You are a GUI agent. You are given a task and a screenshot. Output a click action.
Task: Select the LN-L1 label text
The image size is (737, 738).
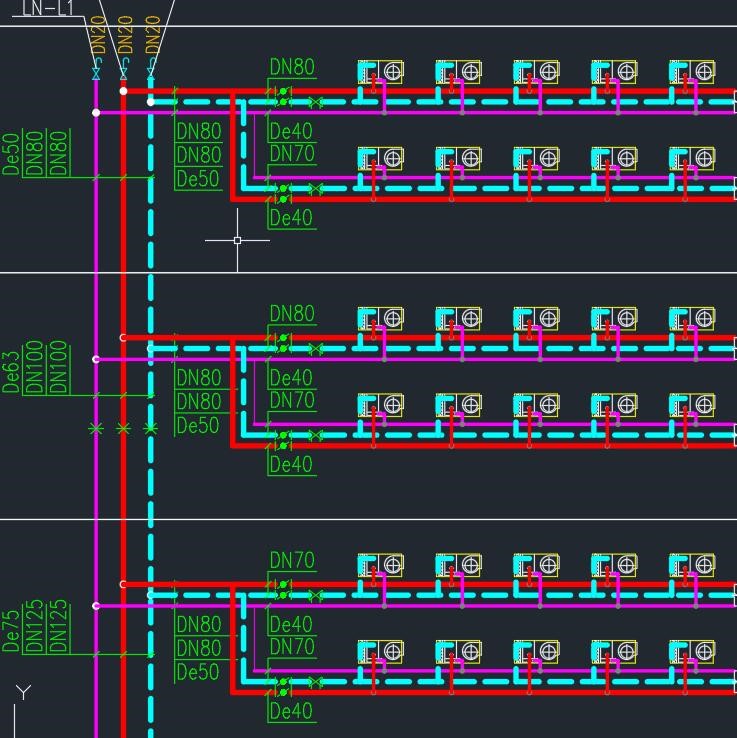(47, 9)
